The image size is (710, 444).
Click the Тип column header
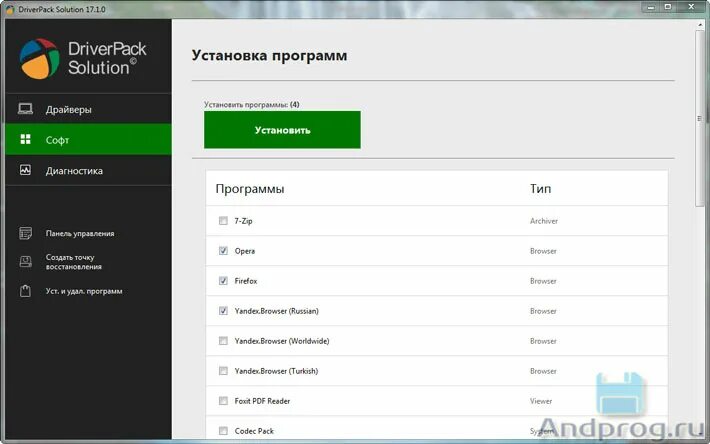tap(541, 189)
